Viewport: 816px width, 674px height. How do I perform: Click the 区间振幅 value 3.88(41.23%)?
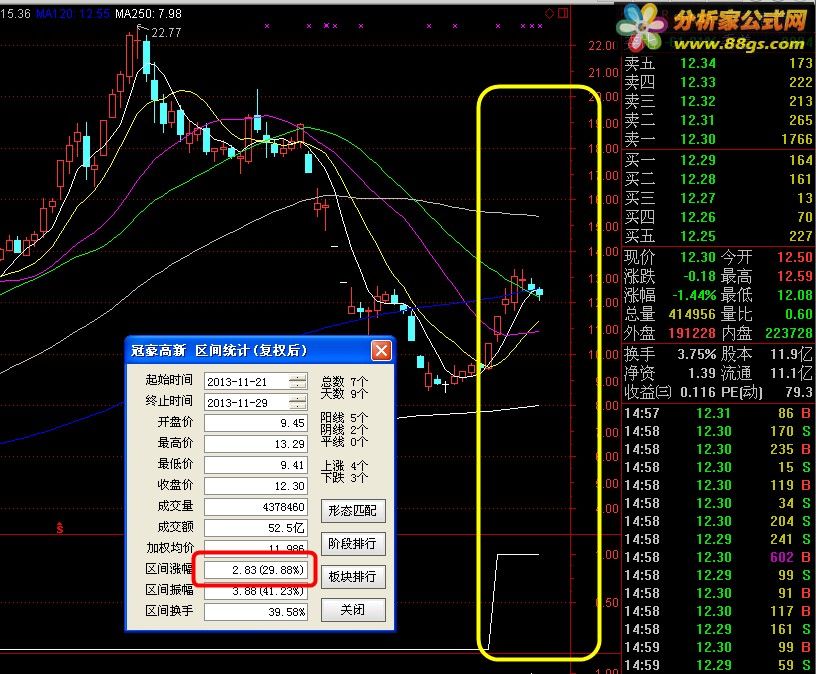pos(256,591)
